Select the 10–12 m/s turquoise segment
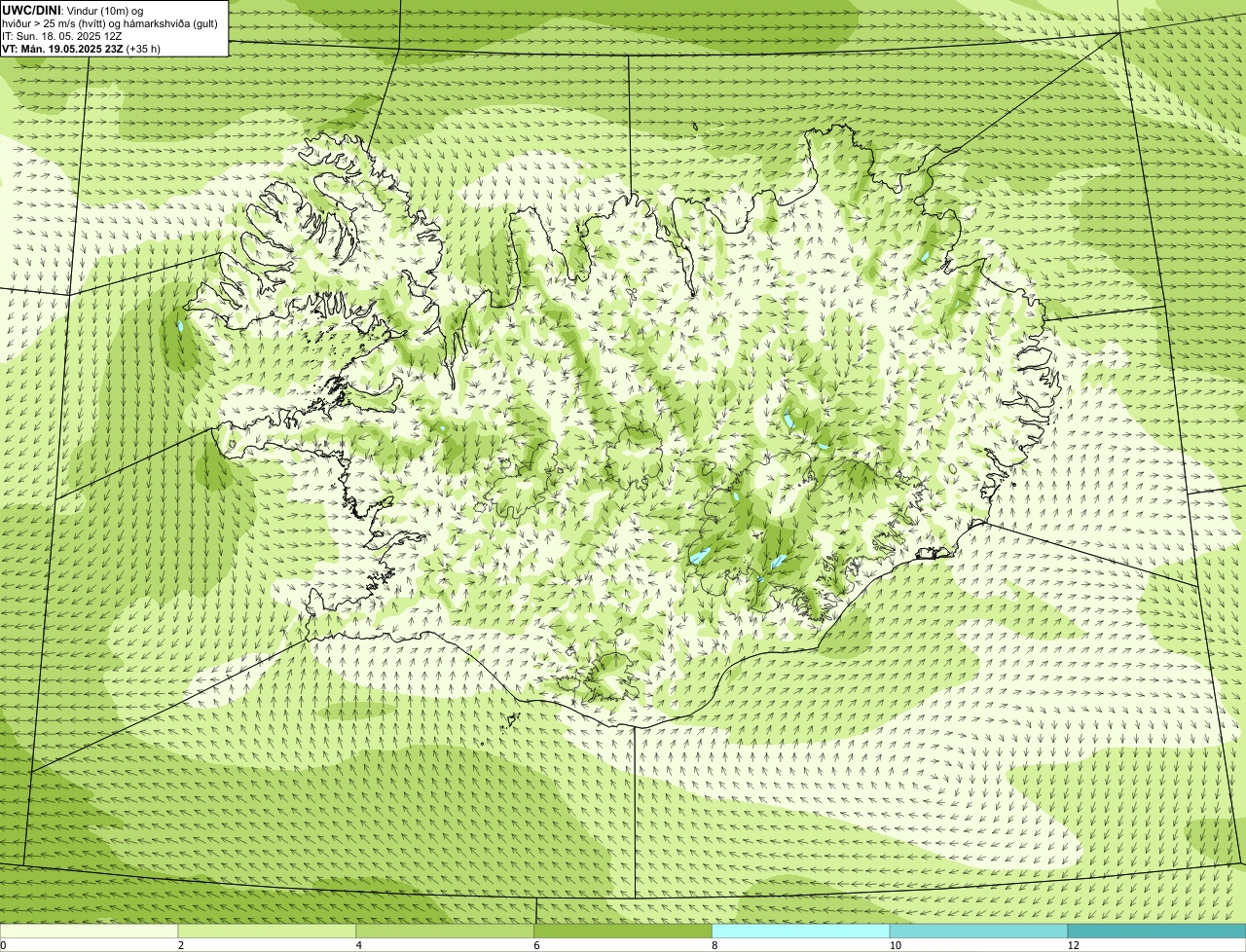1246x952 pixels. pyautogui.click(x=978, y=932)
